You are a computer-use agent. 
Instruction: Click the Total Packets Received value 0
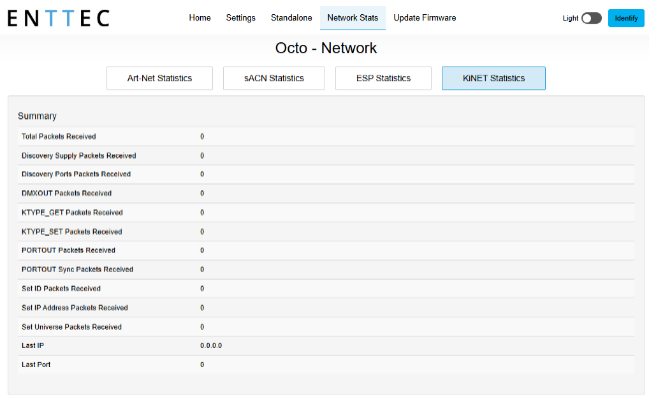click(x=202, y=137)
